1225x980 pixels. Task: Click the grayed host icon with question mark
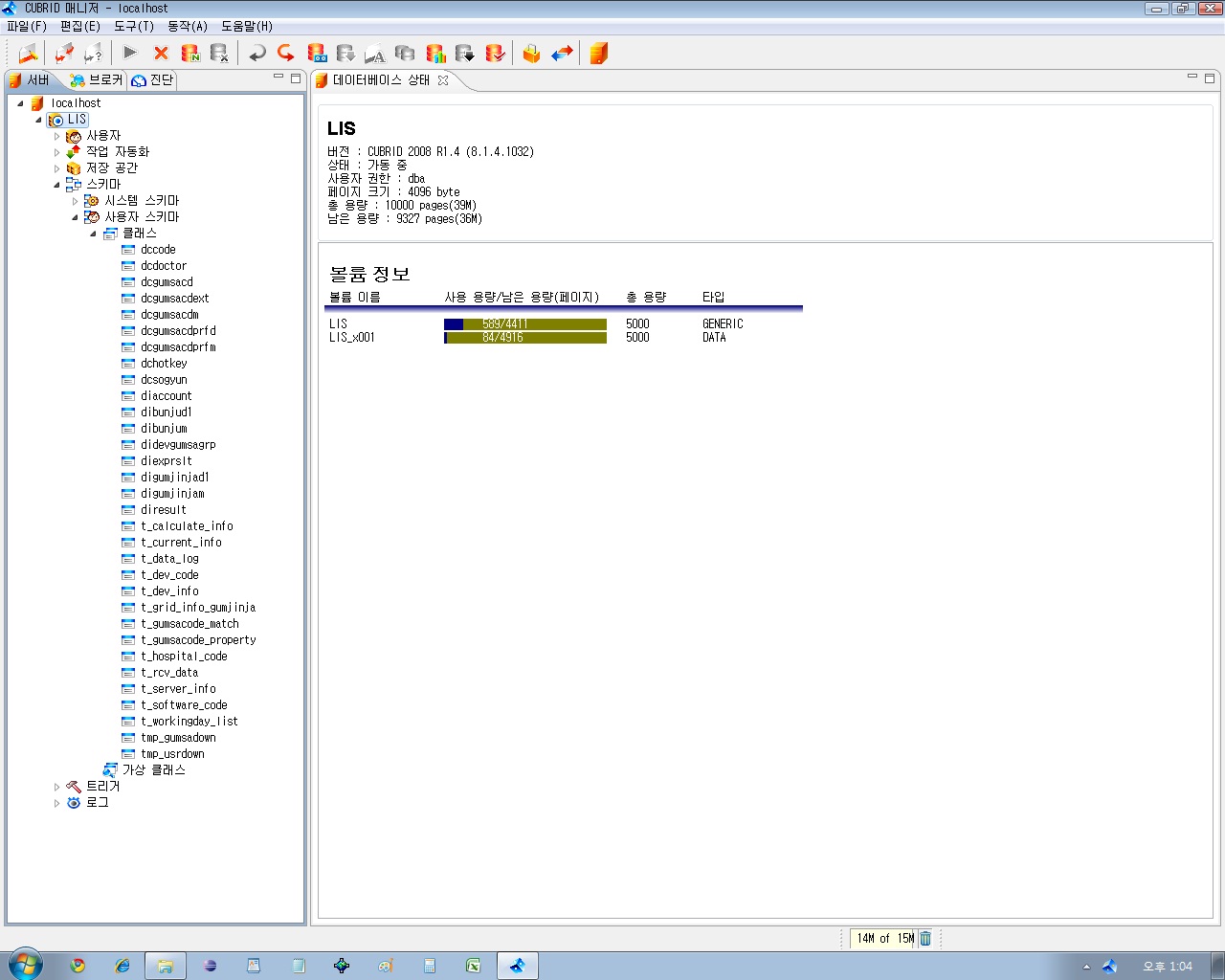click(x=93, y=54)
